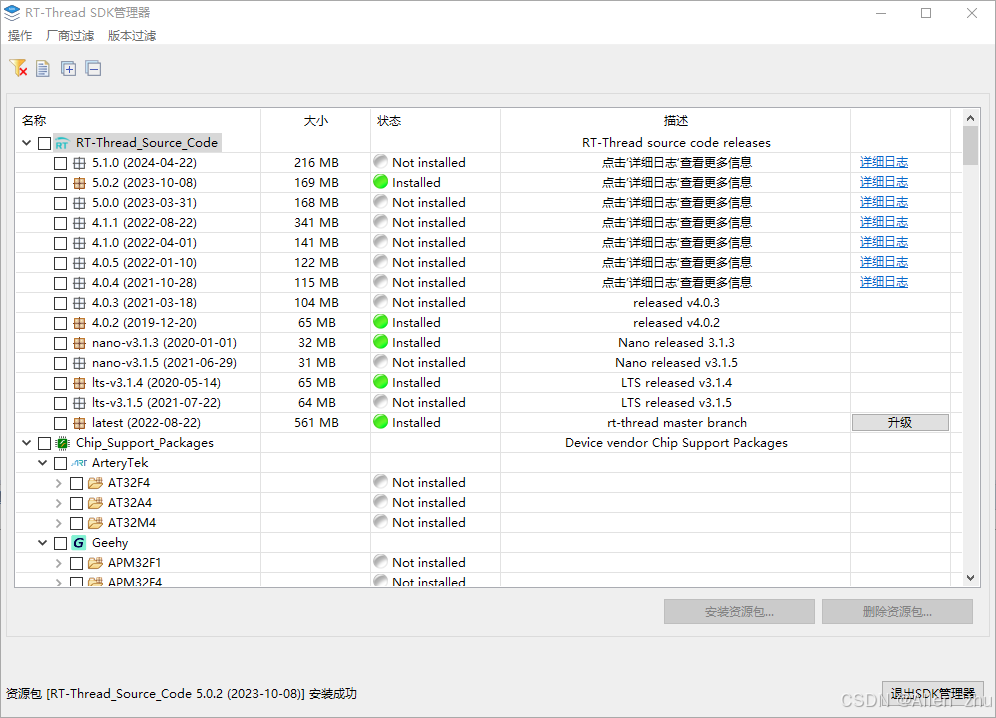996x718 pixels.
Task: Click the package icon for latest (2022-08-22)
Action: (x=79, y=423)
